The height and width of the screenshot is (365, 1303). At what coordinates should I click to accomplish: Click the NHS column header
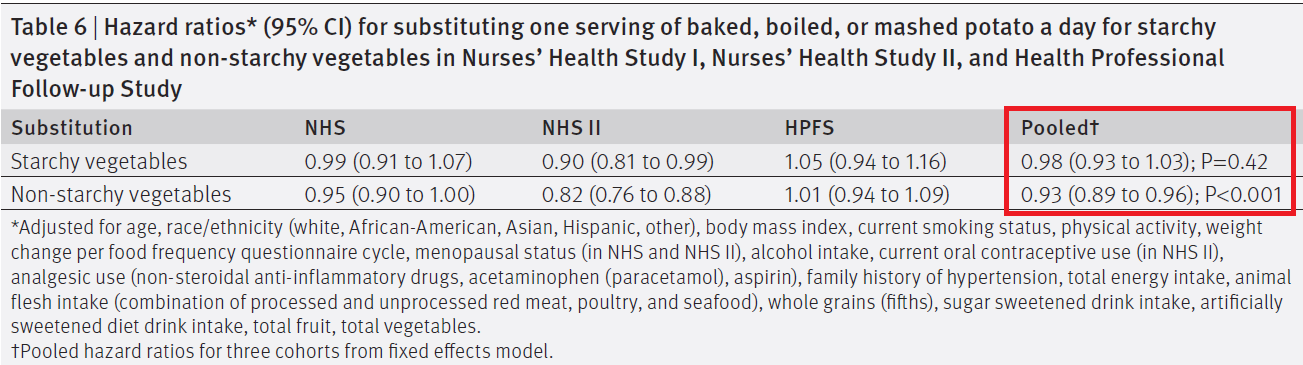pos(325,128)
